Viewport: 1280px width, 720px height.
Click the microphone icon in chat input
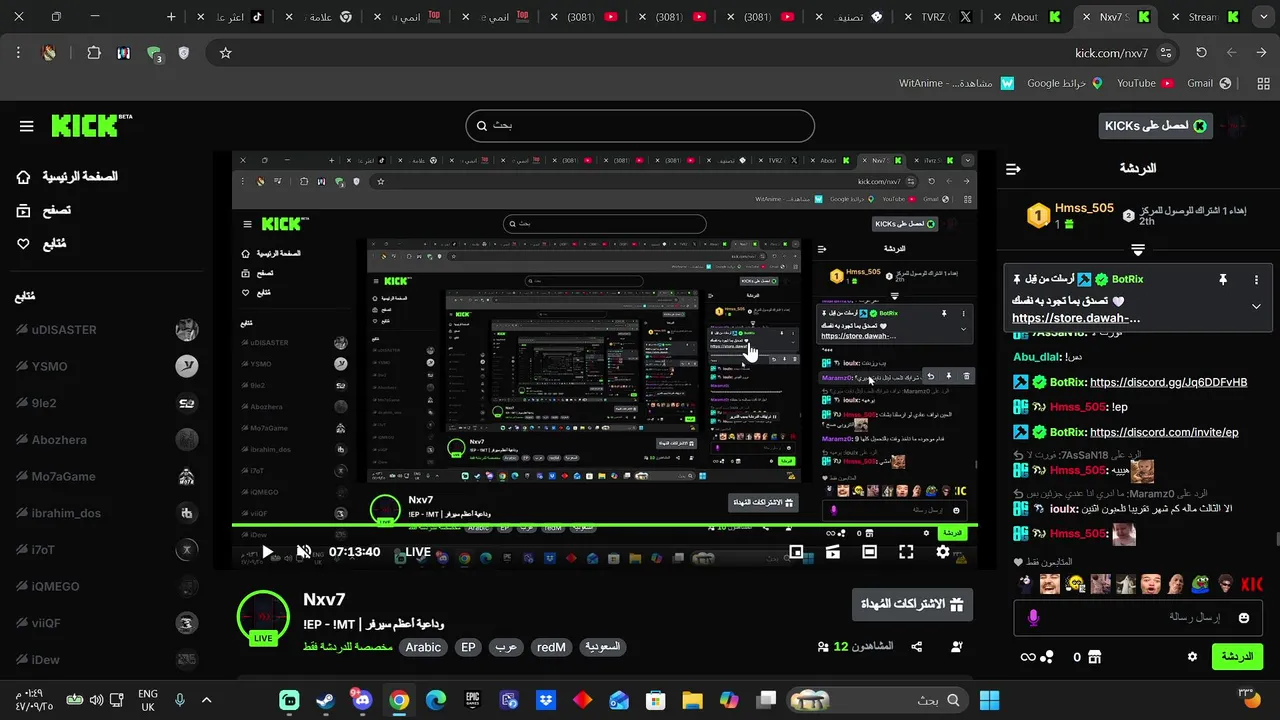[1033, 618]
